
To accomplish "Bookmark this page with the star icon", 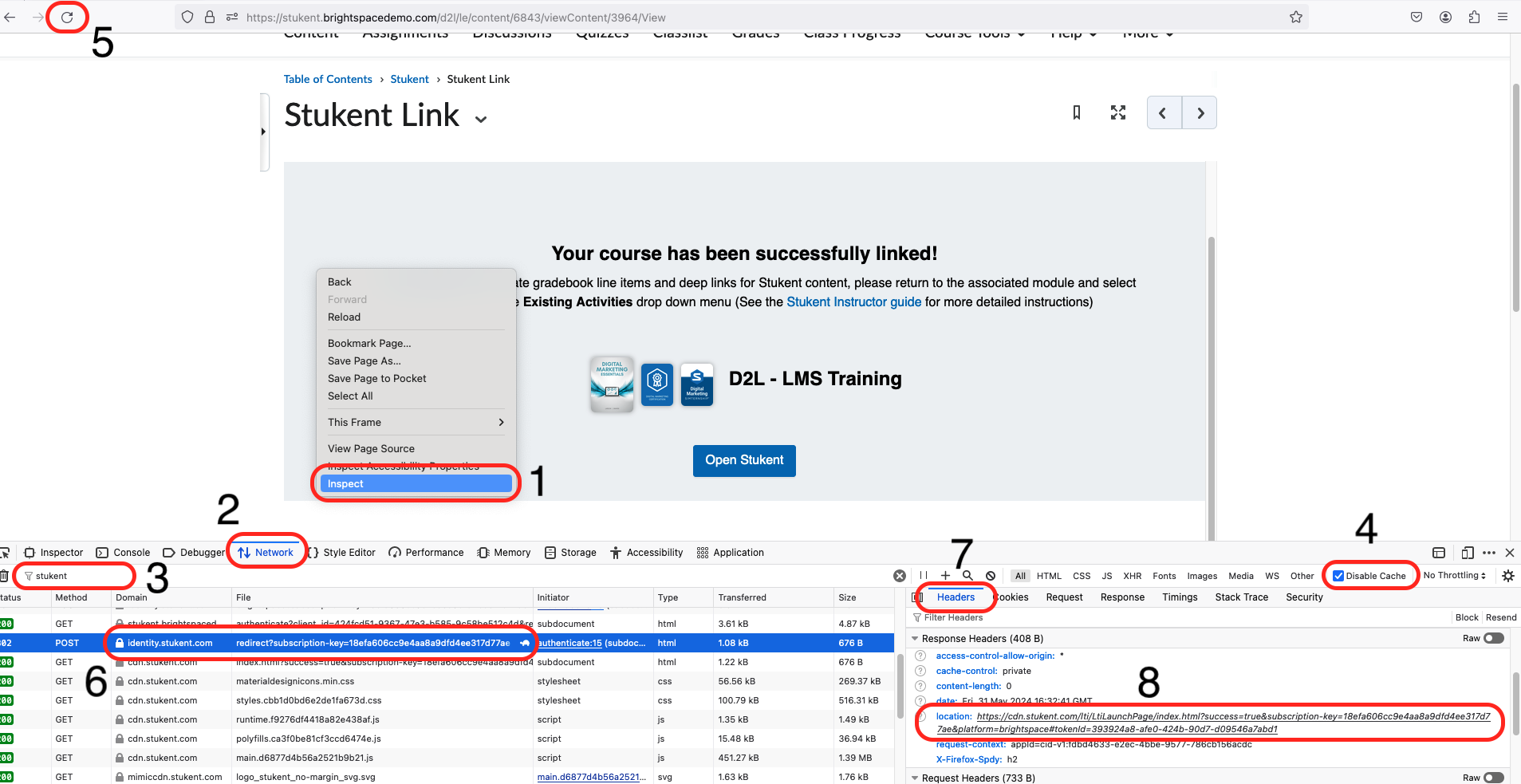I will (x=1296, y=17).
